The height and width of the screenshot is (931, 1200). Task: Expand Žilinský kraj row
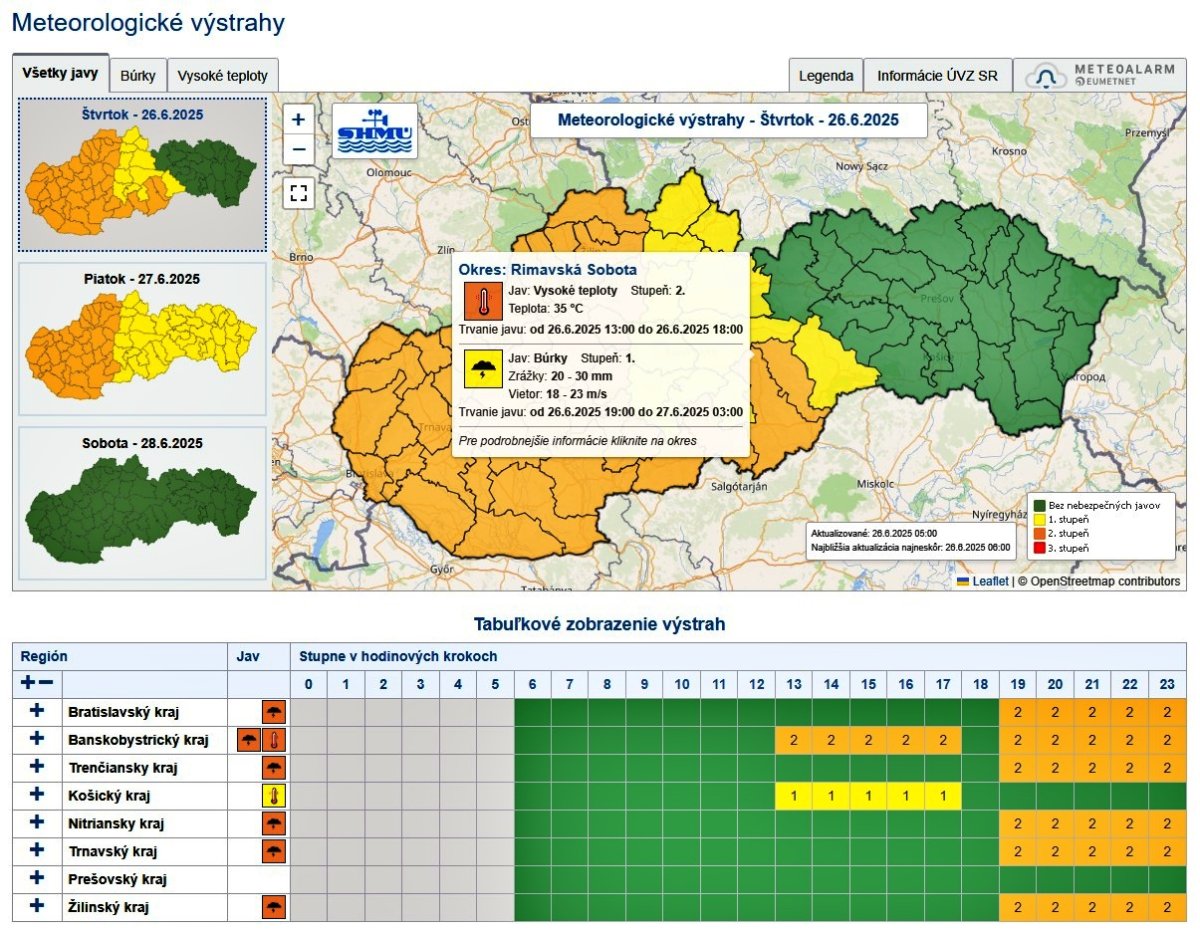pos(37,907)
